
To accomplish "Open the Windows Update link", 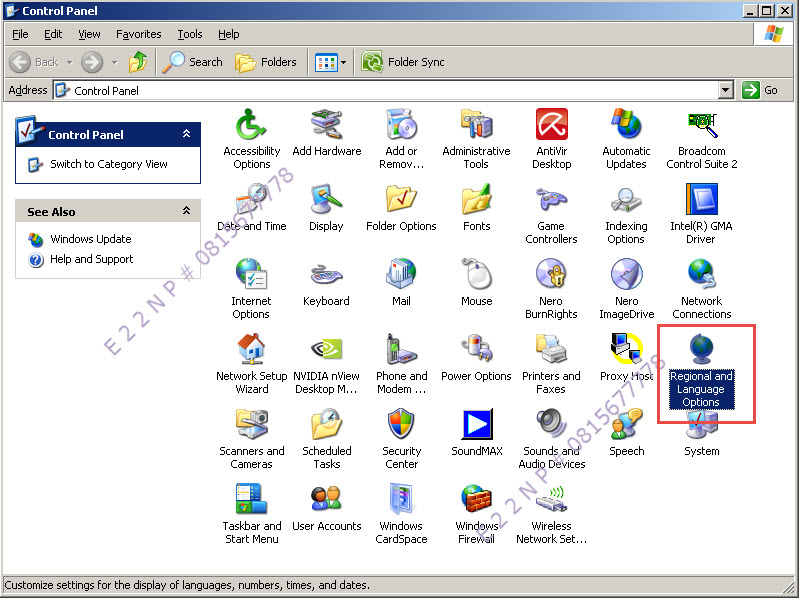I will pos(91,239).
